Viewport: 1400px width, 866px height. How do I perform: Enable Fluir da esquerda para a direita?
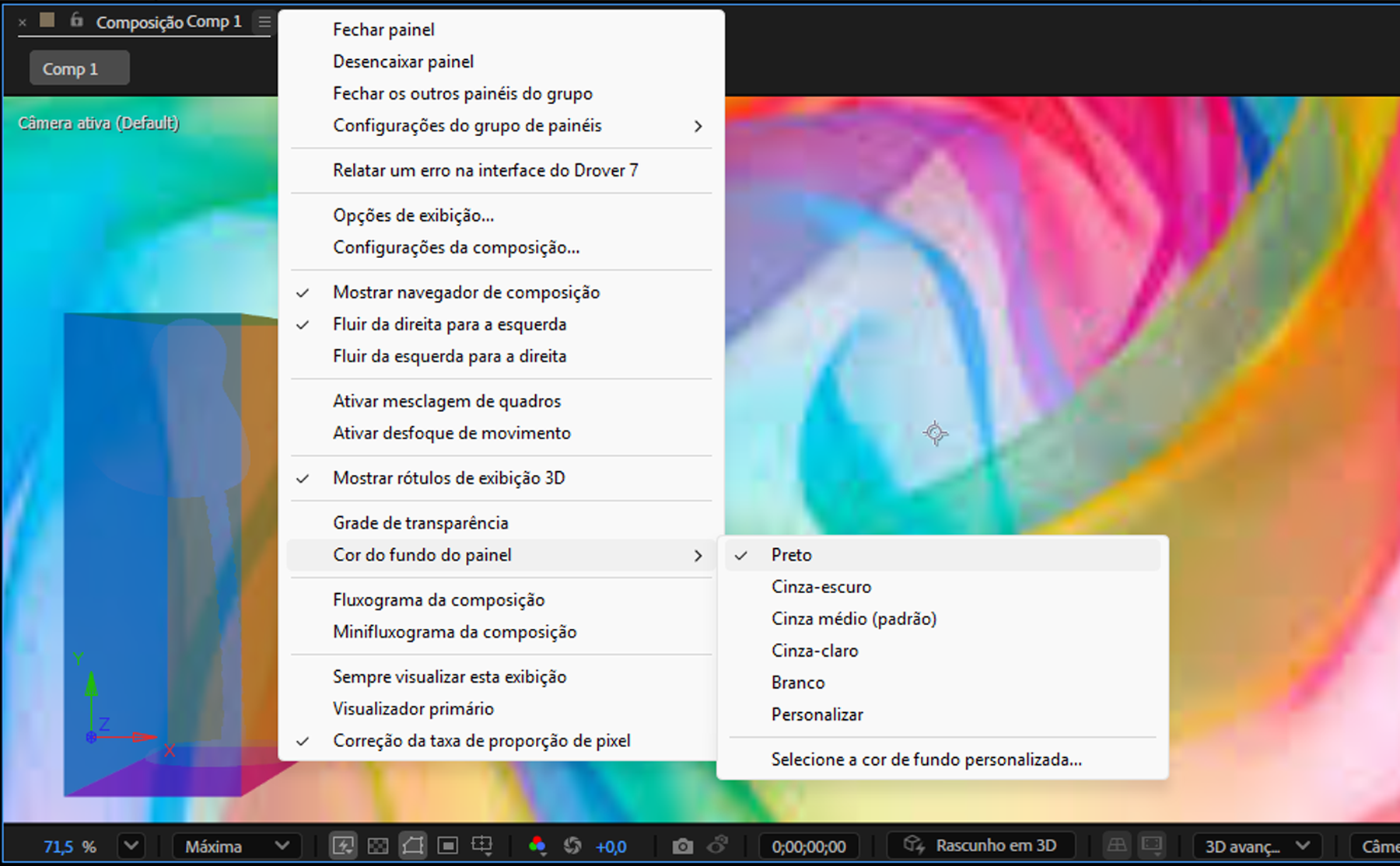coord(450,355)
